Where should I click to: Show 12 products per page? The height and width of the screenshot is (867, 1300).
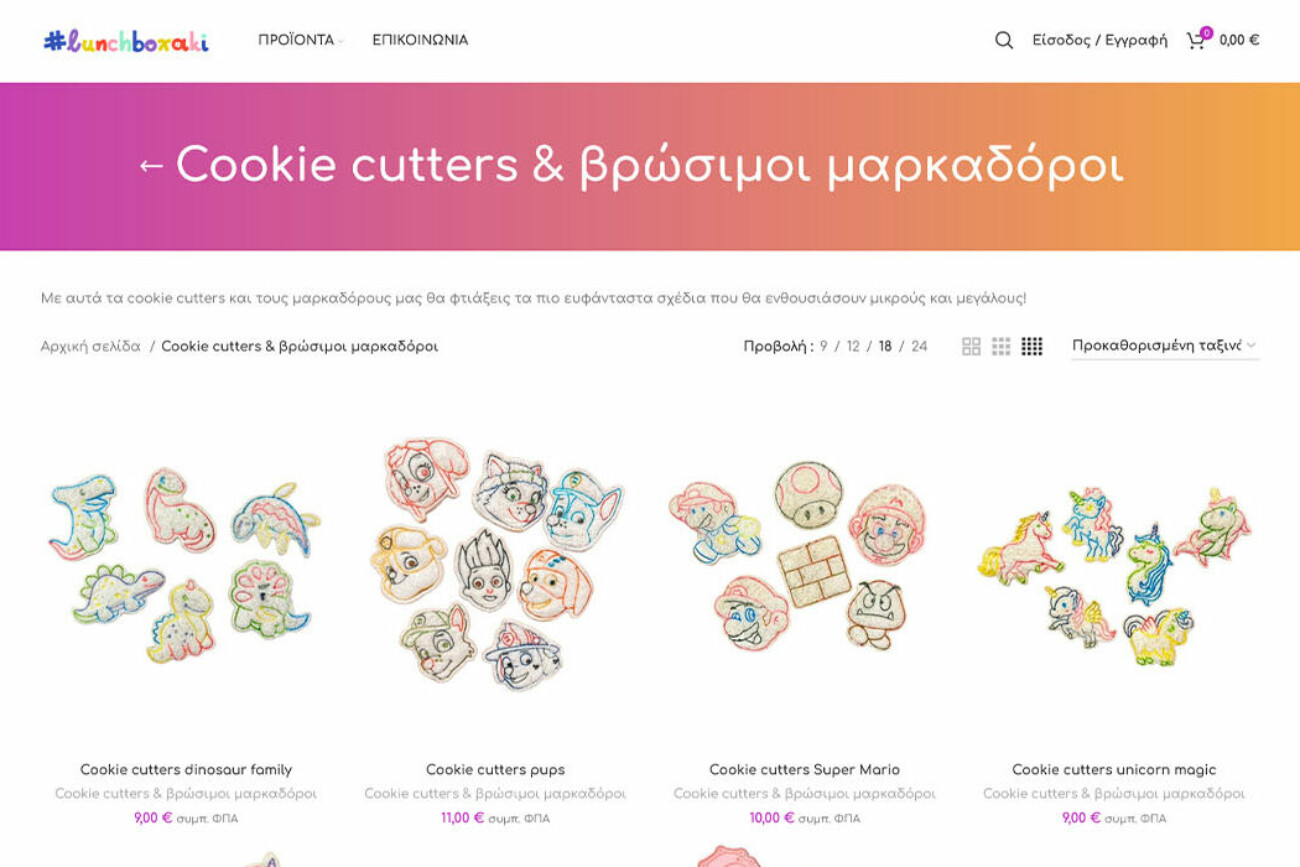point(853,347)
